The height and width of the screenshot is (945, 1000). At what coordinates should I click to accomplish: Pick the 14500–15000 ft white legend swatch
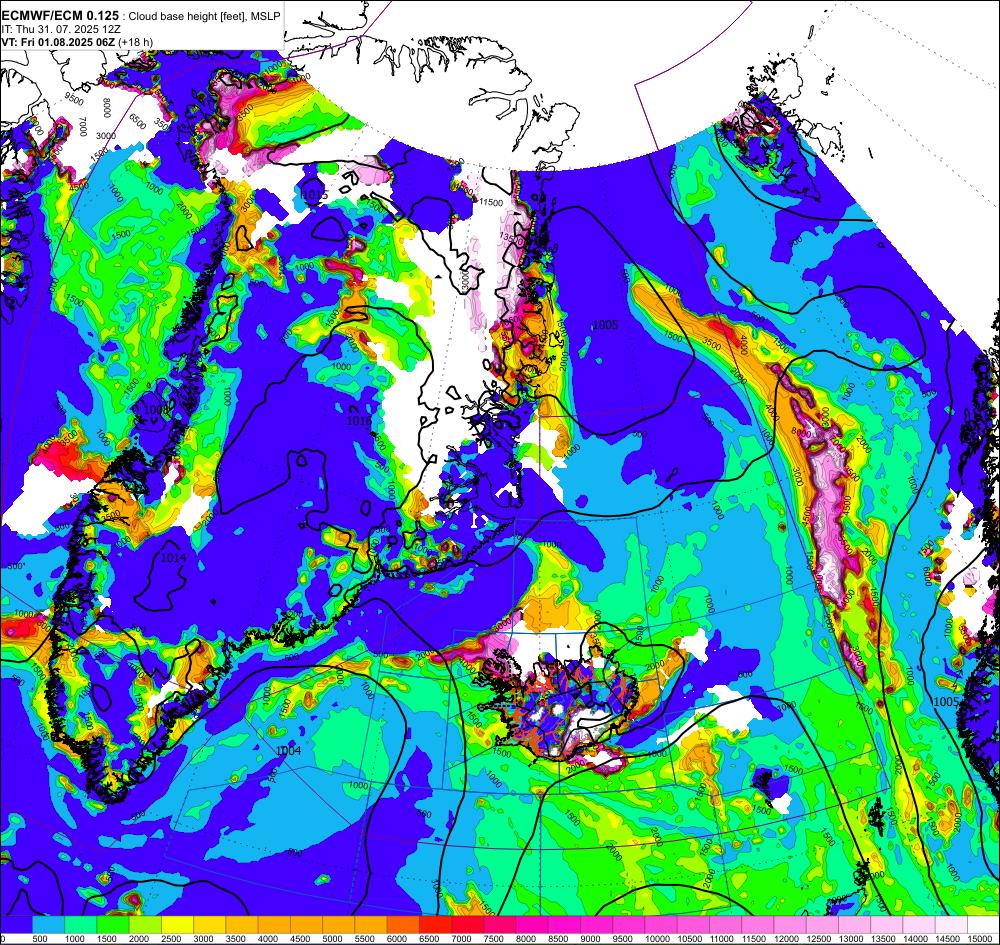pyautogui.click(x=952, y=925)
